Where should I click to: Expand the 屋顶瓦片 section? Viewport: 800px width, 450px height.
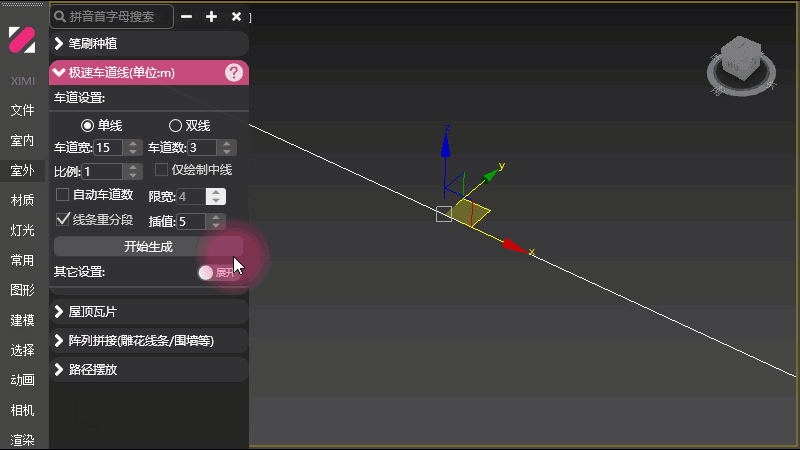click(x=149, y=311)
